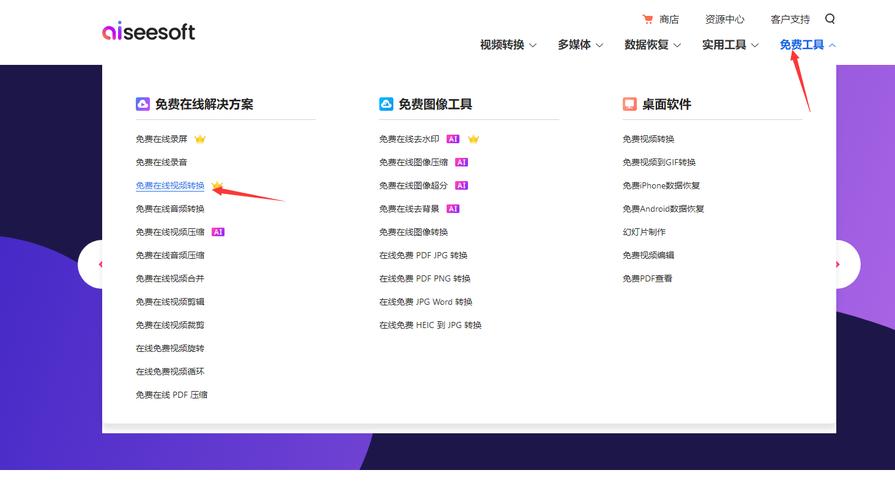
Task: Open 免费在线录屏 link
Action: [162, 139]
